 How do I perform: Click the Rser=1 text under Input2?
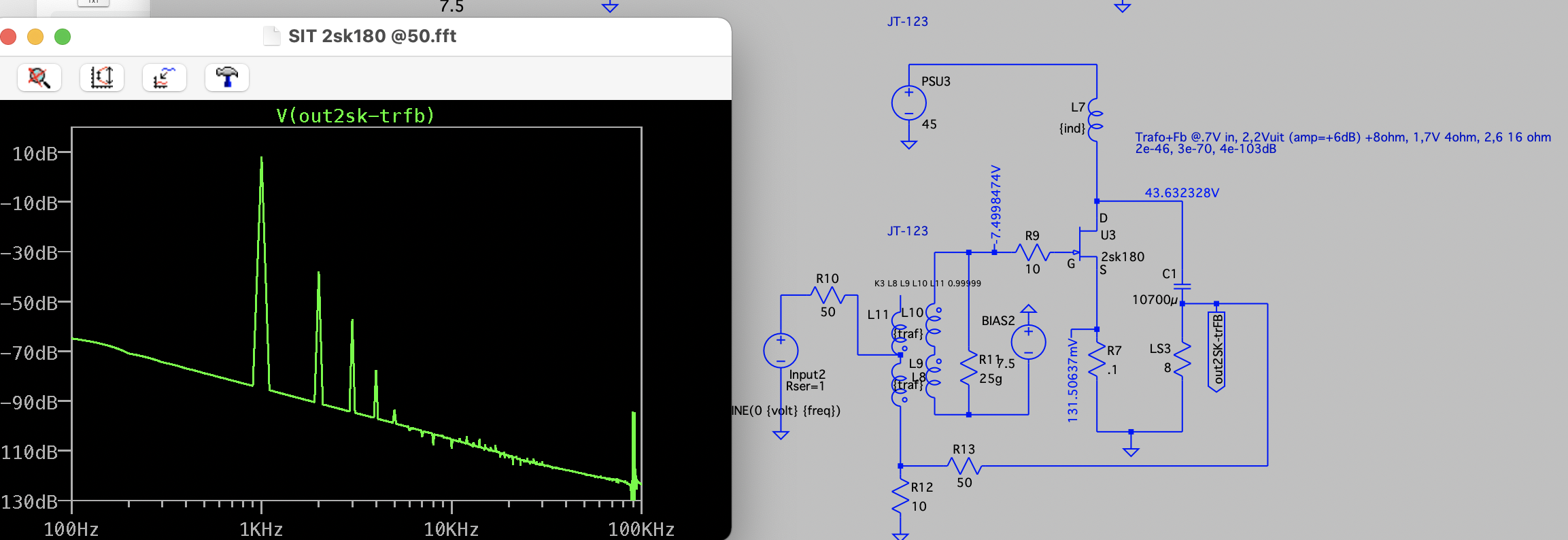[805, 386]
